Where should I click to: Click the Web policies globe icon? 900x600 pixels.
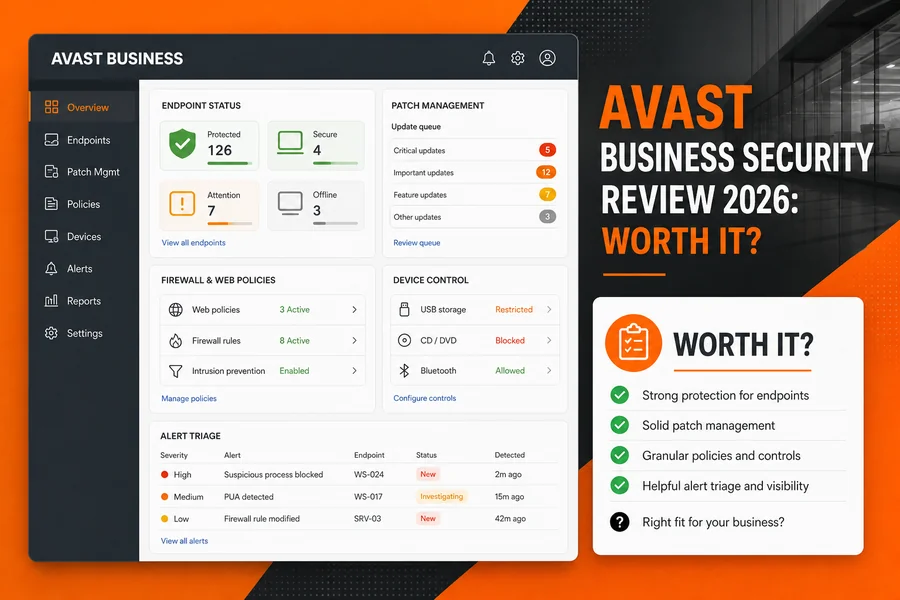tap(176, 309)
